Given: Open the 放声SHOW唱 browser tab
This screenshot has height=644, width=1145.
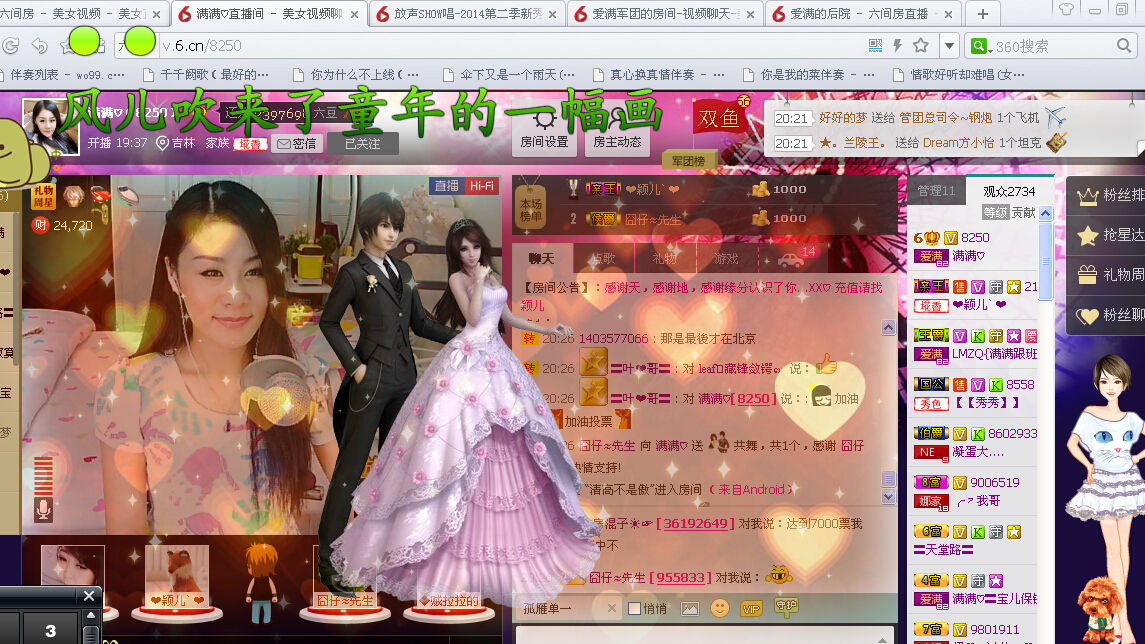Looking at the screenshot, I should pyautogui.click(x=467, y=14).
